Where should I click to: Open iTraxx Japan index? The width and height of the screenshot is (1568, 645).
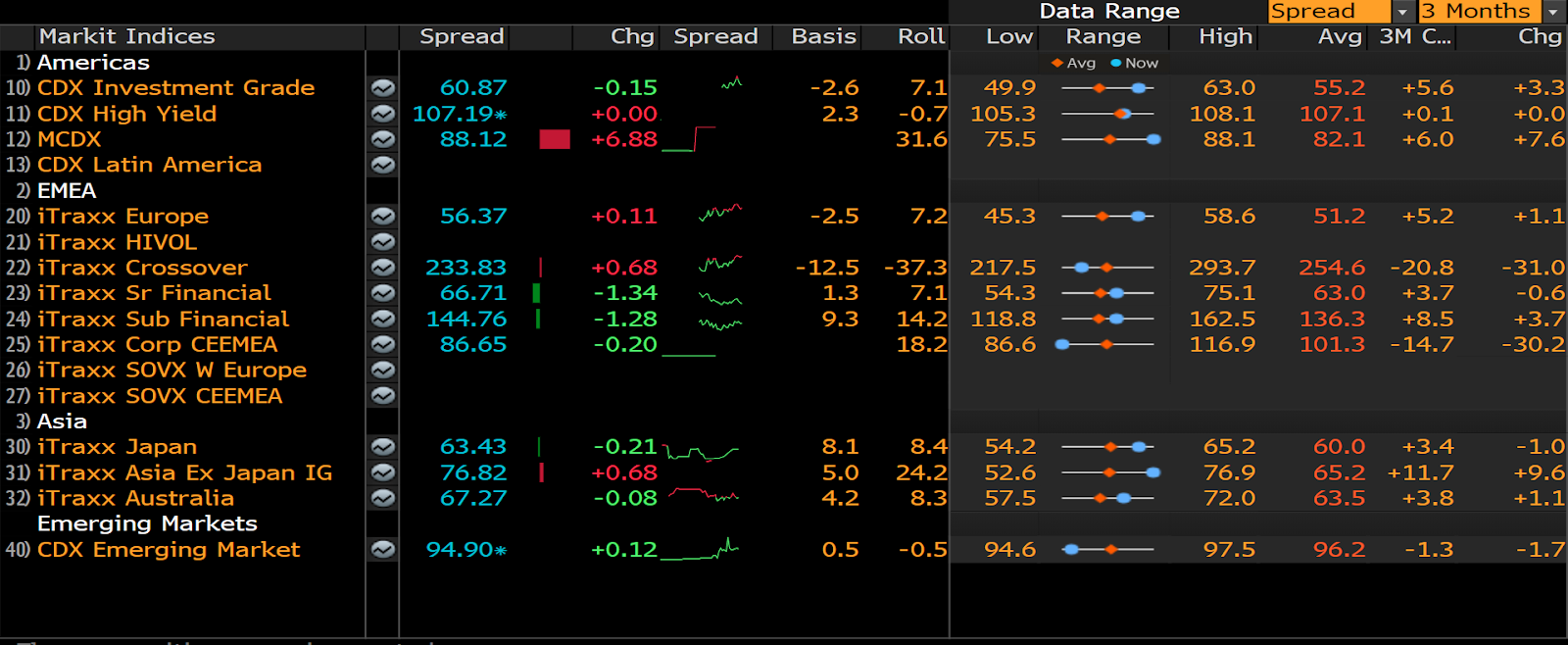pyautogui.click(x=117, y=447)
